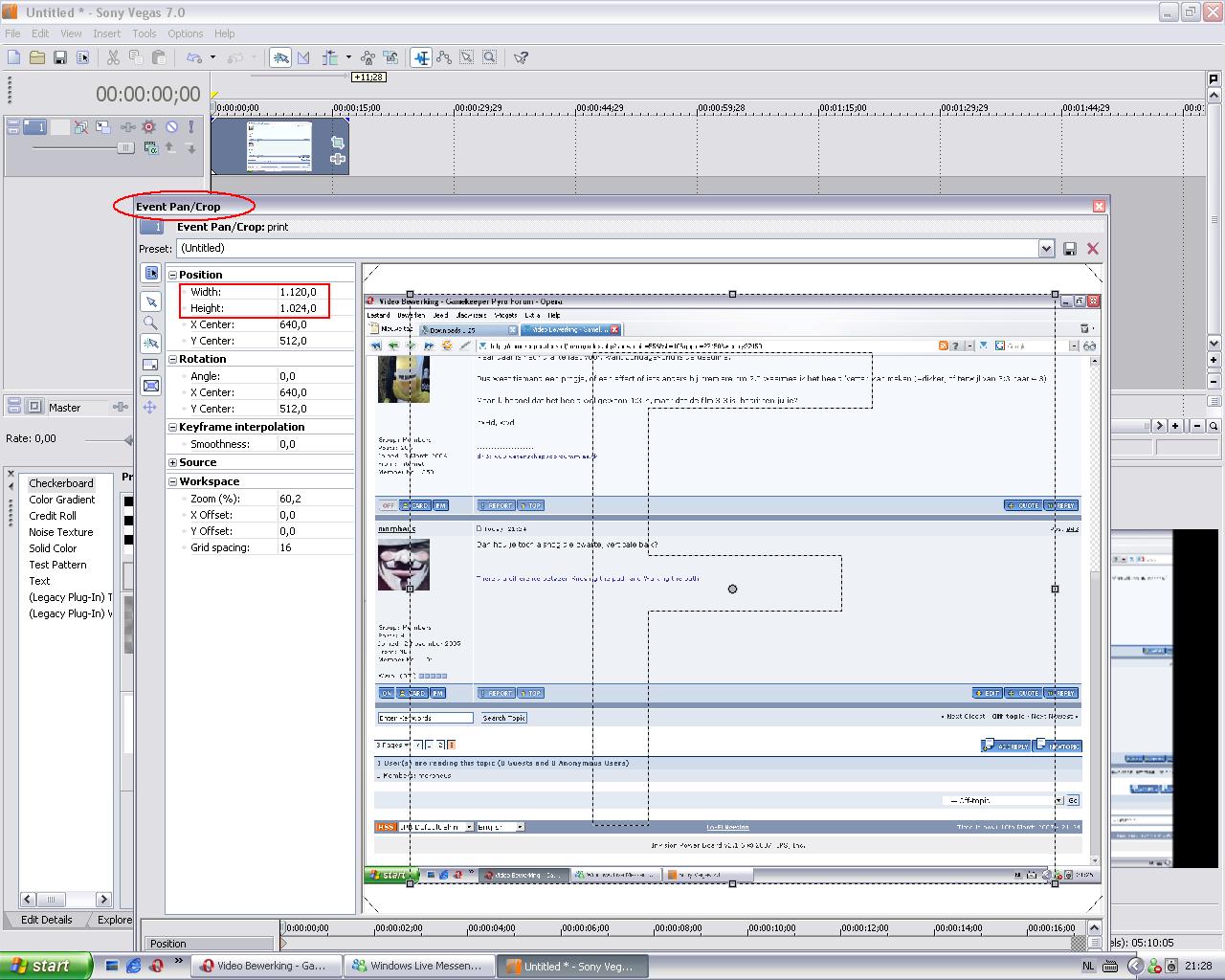1225x980 pixels.
Task: Edit the Width value field
Action: [315, 292]
